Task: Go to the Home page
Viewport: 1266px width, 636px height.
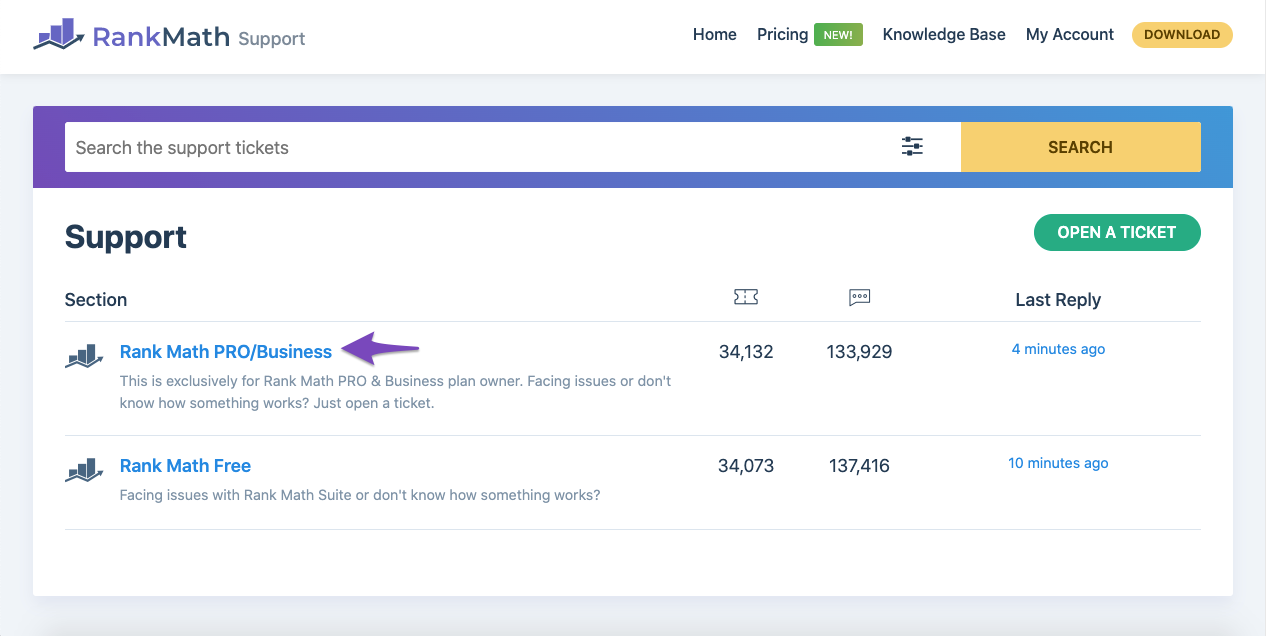Action: [715, 35]
